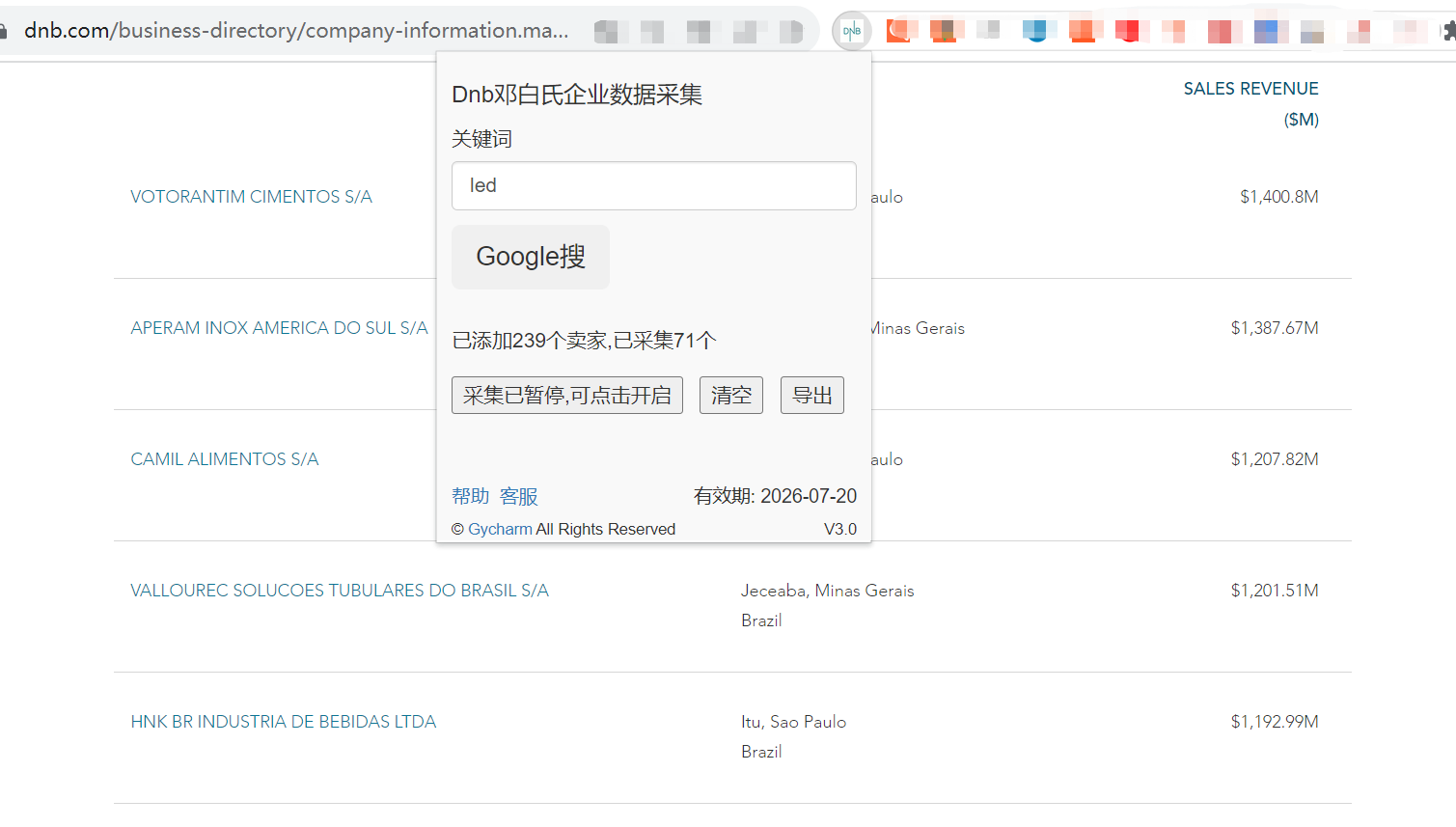The image size is (1456, 827).
Task: Click the browser address bar URL
Action: [x=296, y=31]
